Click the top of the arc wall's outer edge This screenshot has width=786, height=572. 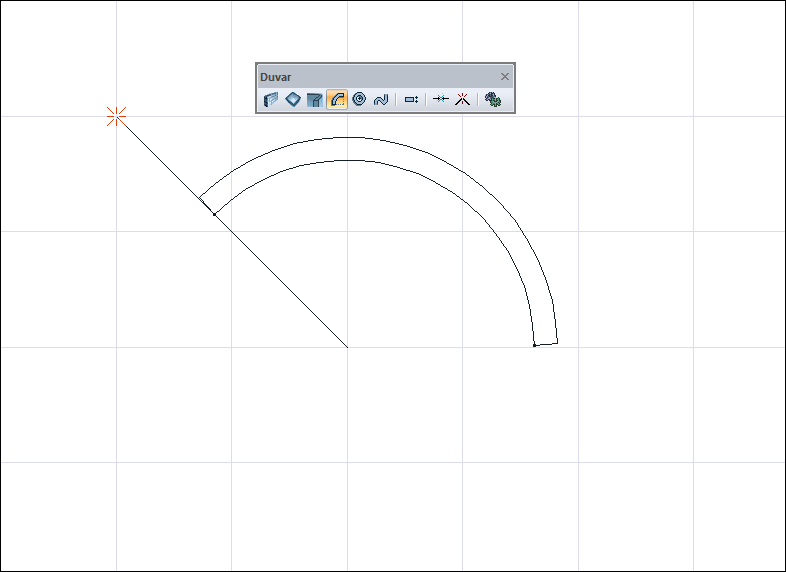pyautogui.click(x=347, y=137)
